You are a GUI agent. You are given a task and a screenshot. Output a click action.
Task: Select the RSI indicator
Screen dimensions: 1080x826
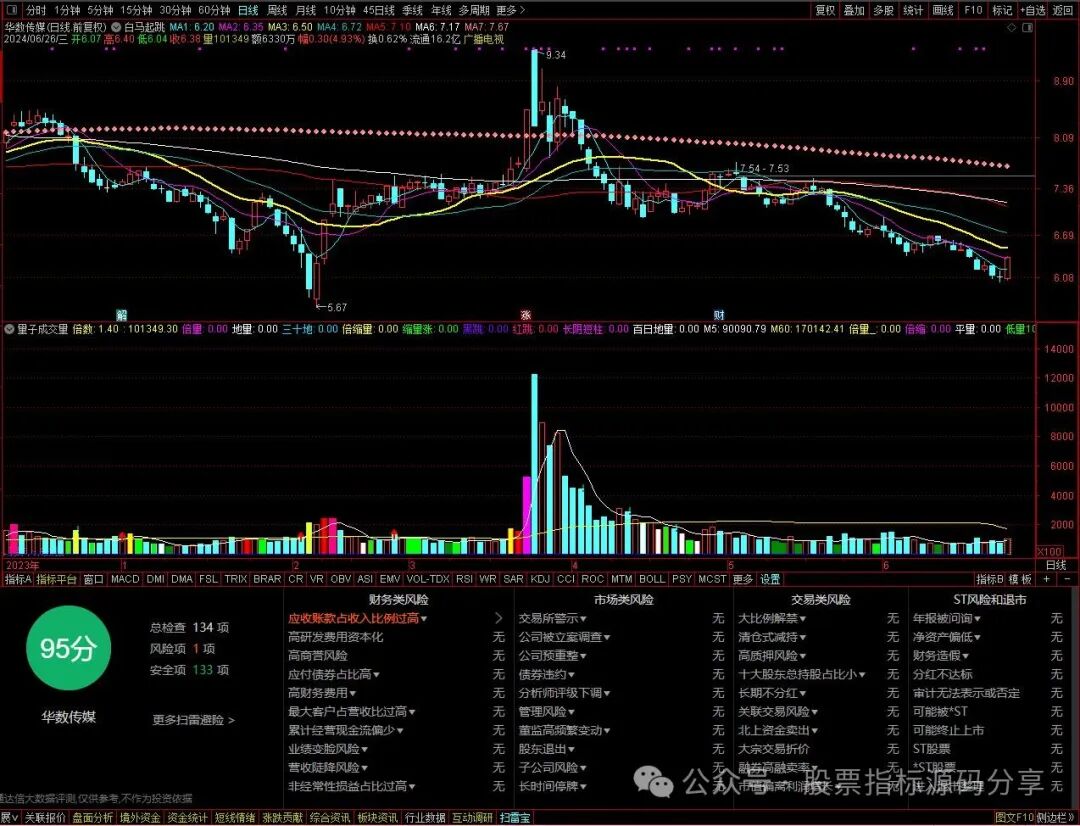pyautogui.click(x=464, y=579)
